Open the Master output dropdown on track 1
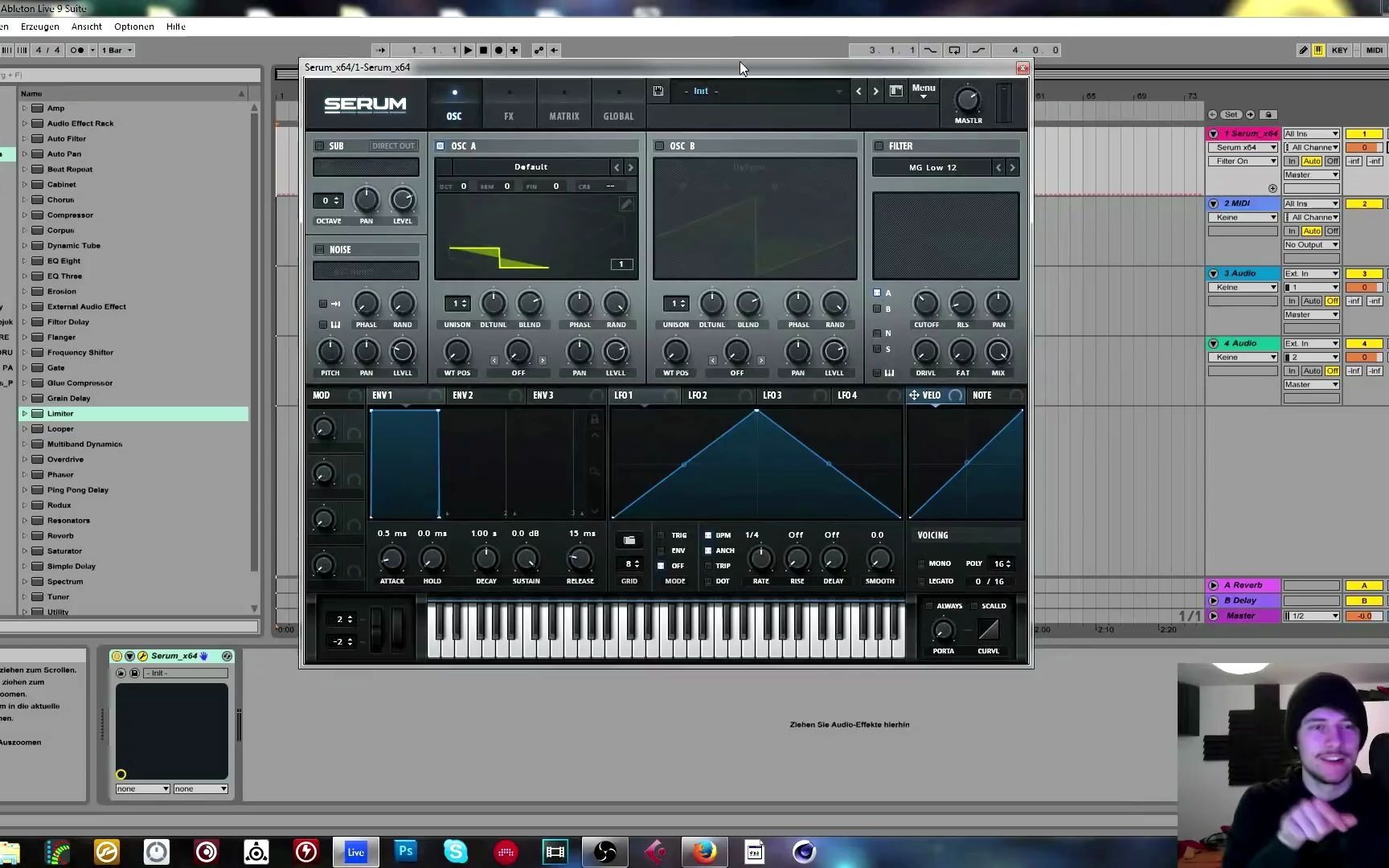Viewport: 1389px width, 868px height. [x=1311, y=175]
